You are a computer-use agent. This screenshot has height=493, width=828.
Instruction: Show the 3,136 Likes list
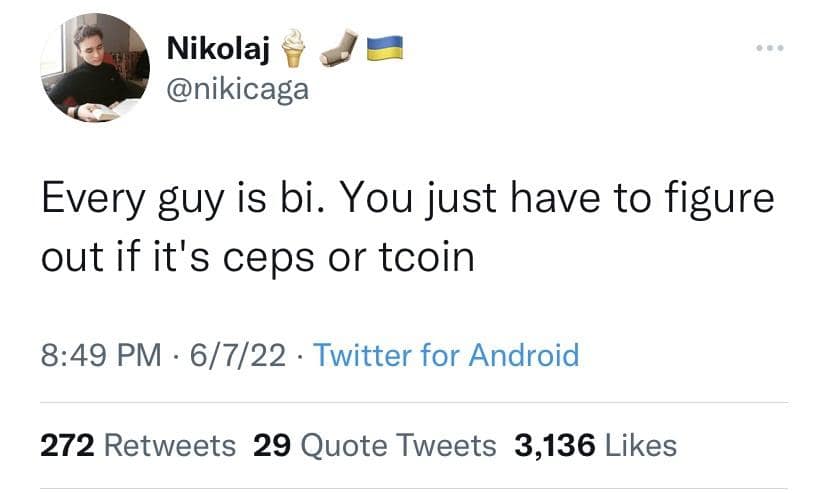[595, 445]
